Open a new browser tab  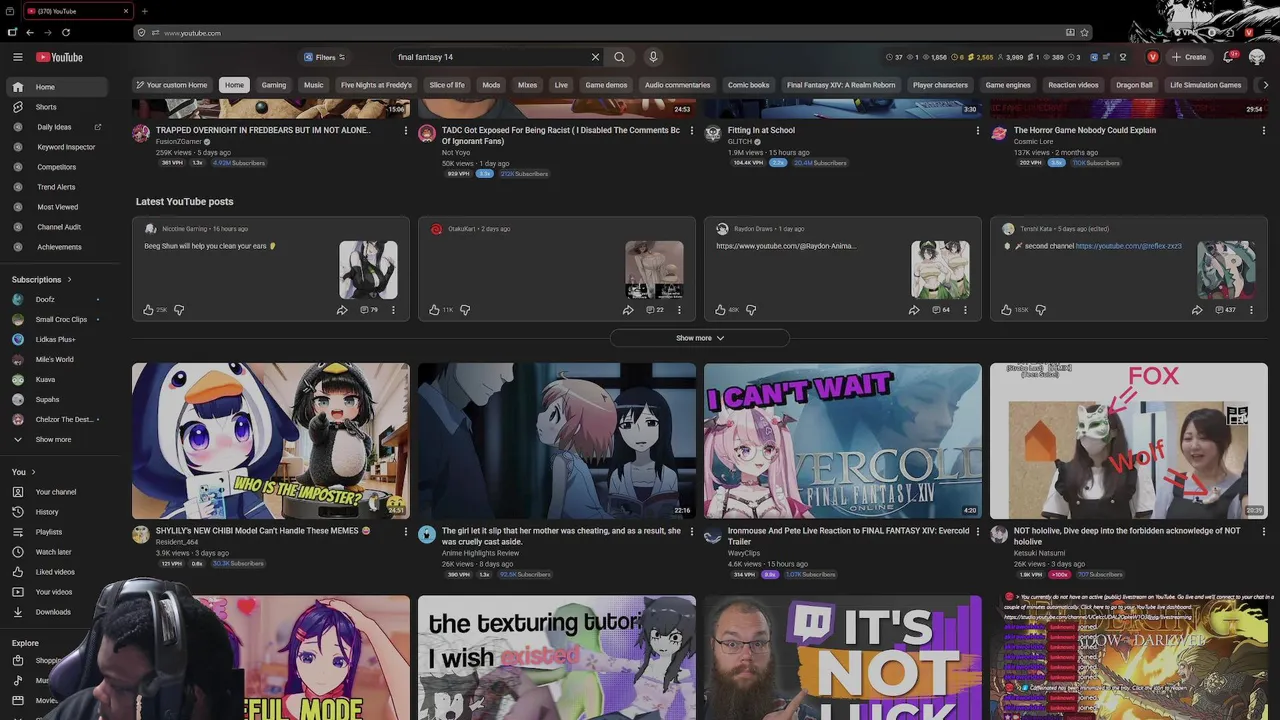[x=145, y=11]
